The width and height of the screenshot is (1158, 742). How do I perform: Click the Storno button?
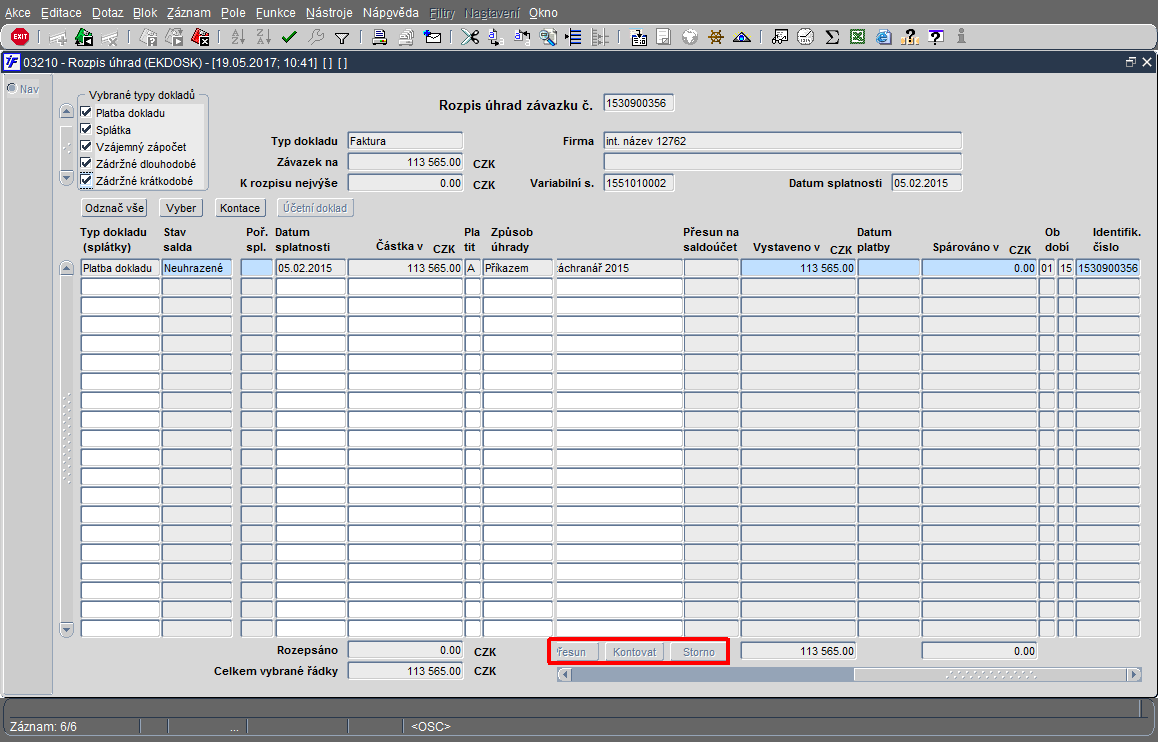699,652
